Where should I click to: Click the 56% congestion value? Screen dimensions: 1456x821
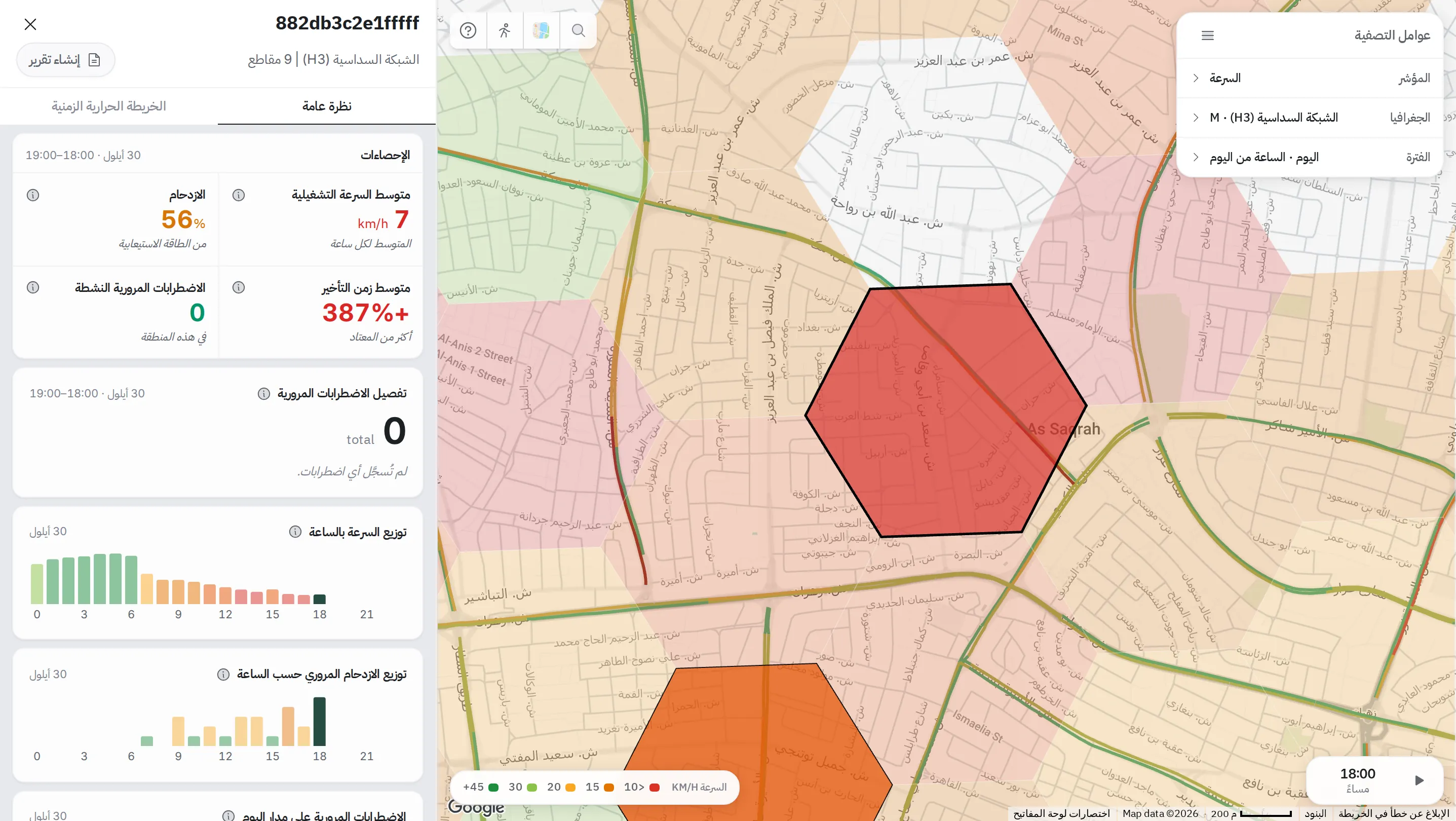[183, 220]
